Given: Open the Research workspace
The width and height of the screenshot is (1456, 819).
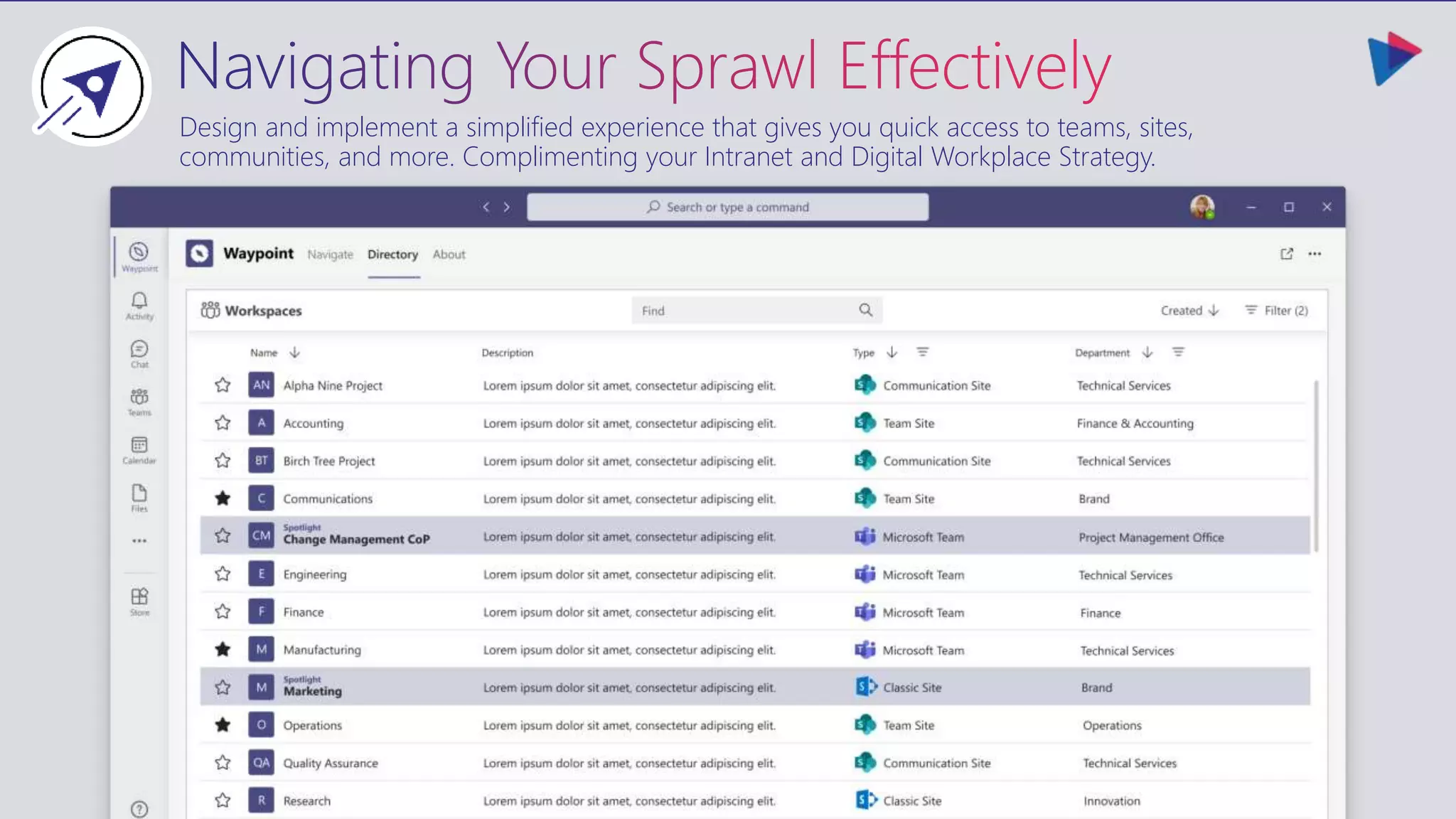Looking at the screenshot, I should click(306, 801).
